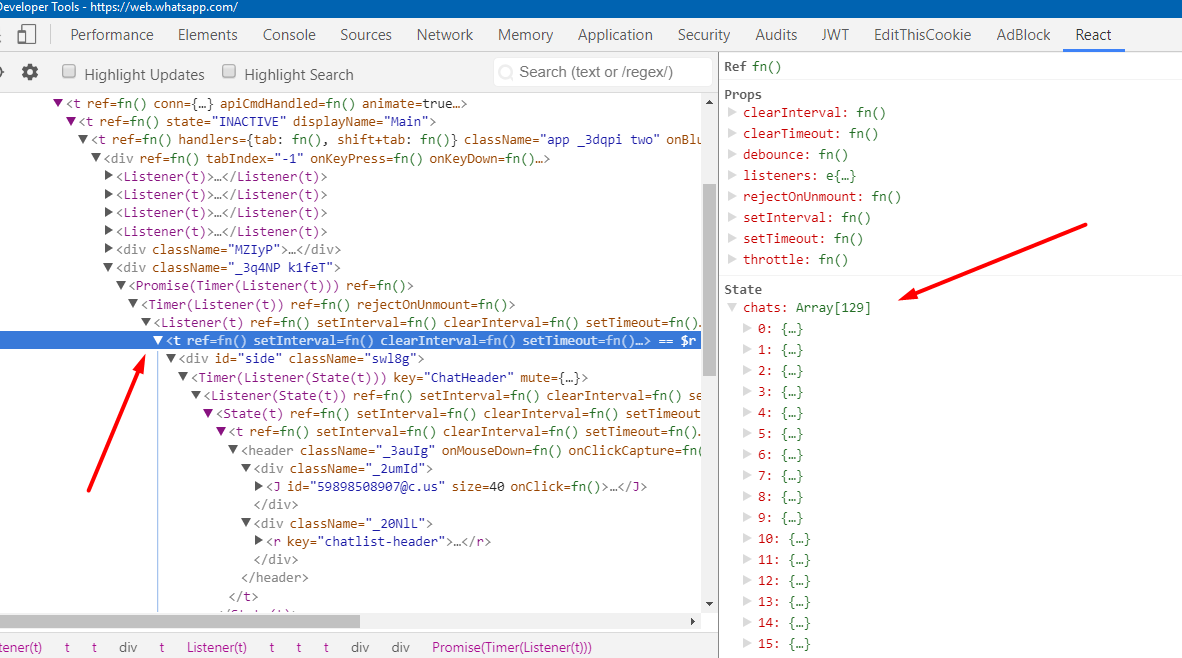Open the Sources tab
The height and width of the screenshot is (658, 1182).
pos(366,35)
